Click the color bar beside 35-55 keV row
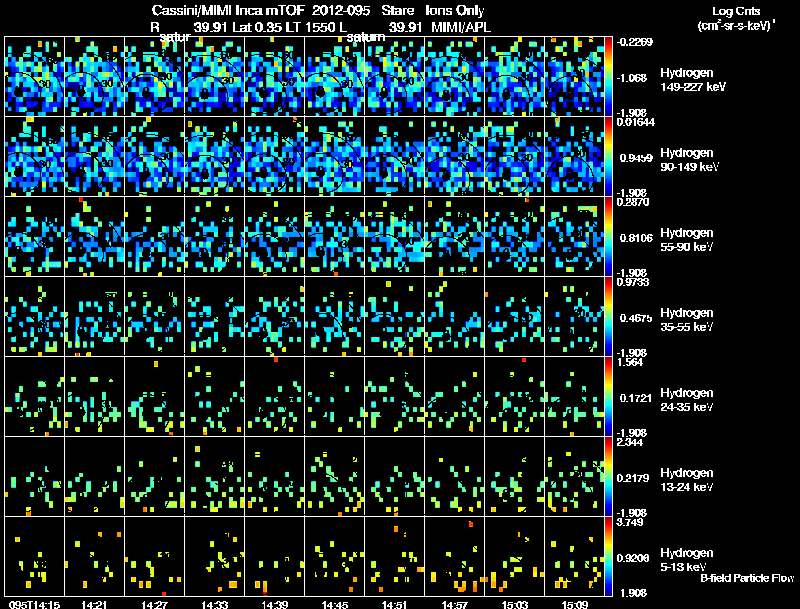 click(608, 316)
